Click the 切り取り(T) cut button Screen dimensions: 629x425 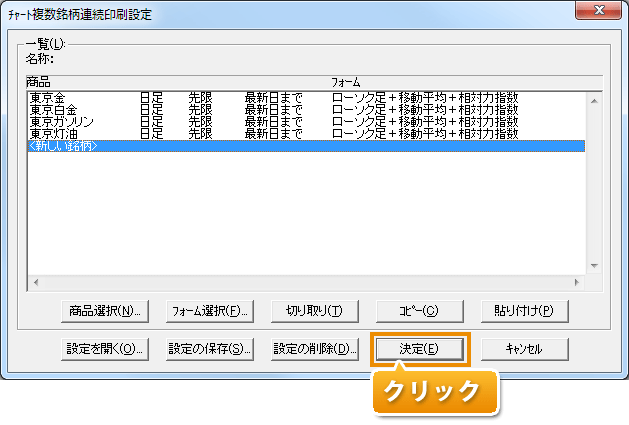pyautogui.click(x=314, y=310)
